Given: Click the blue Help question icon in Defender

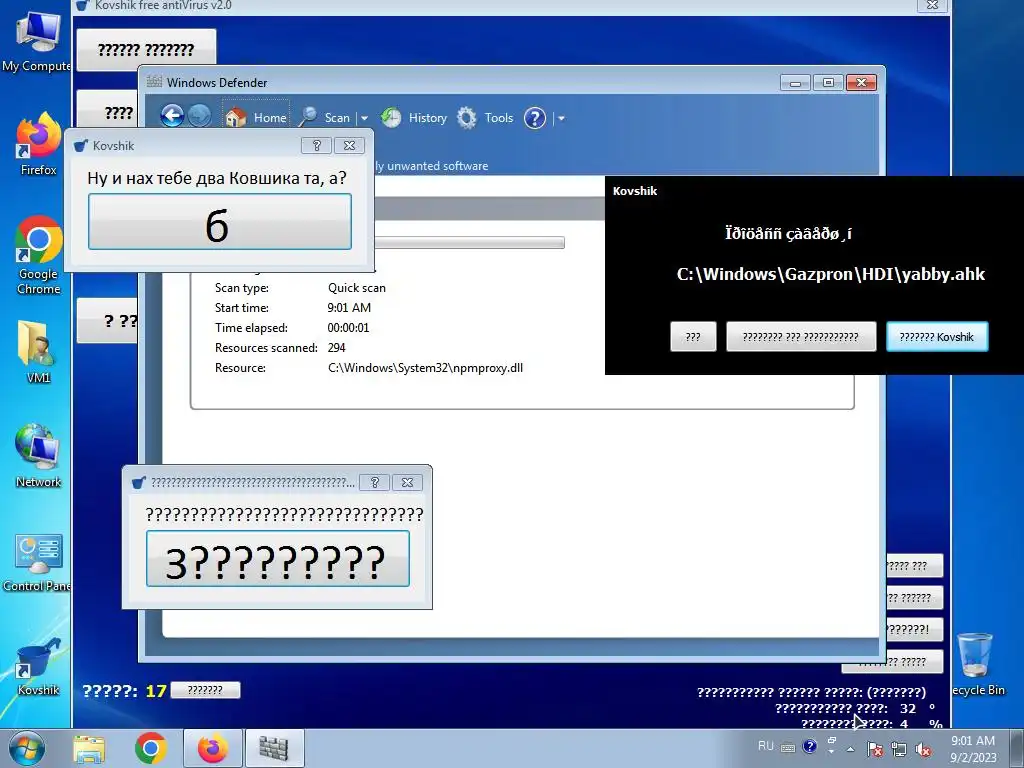Looking at the screenshot, I should click(535, 118).
